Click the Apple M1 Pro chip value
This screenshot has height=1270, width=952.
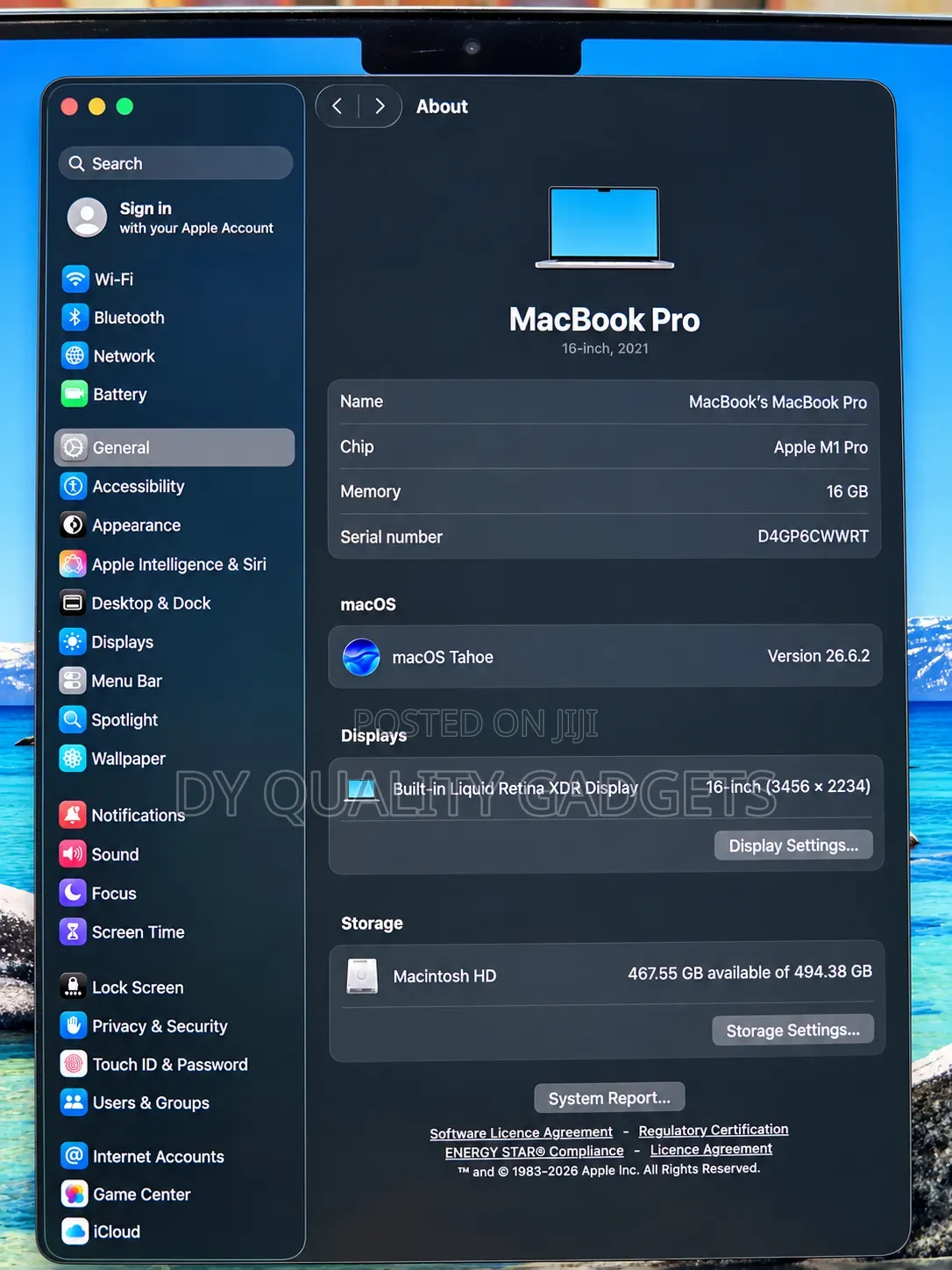821,447
